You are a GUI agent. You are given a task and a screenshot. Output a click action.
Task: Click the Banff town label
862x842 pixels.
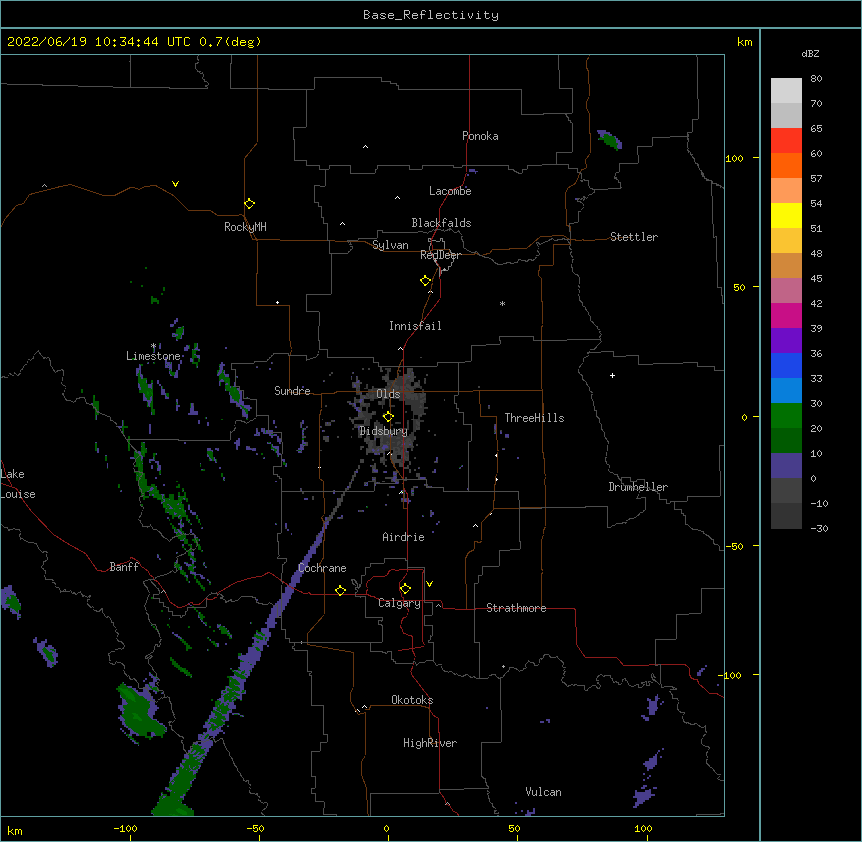point(124,567)
